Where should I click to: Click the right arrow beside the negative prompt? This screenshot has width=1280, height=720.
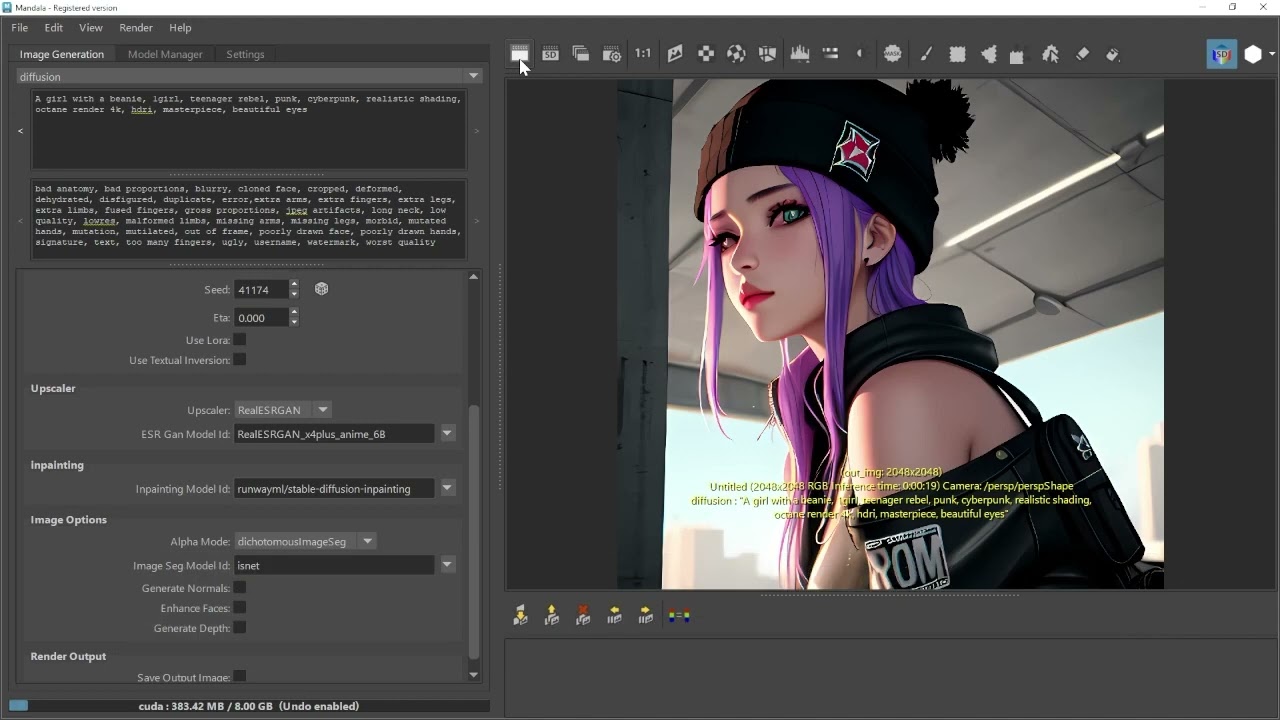point(477,221)
